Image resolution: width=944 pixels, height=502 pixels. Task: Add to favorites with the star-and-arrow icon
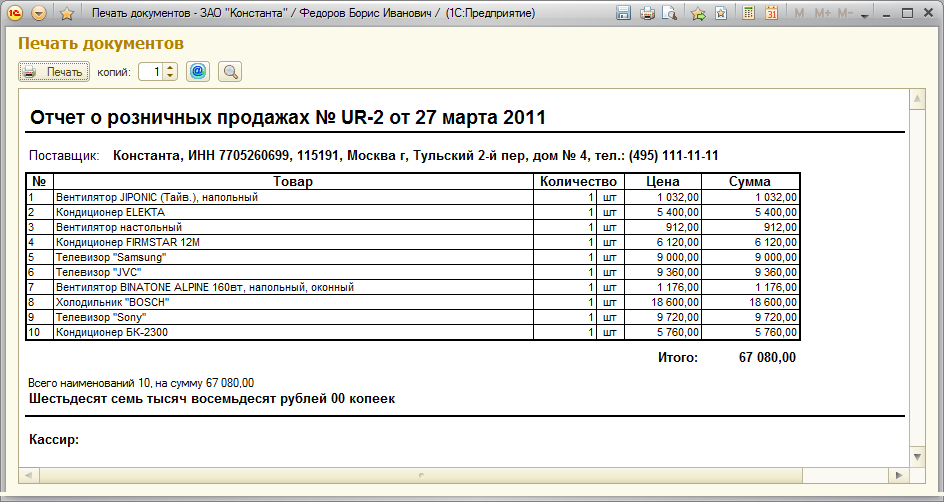click(x=698, y=13)
